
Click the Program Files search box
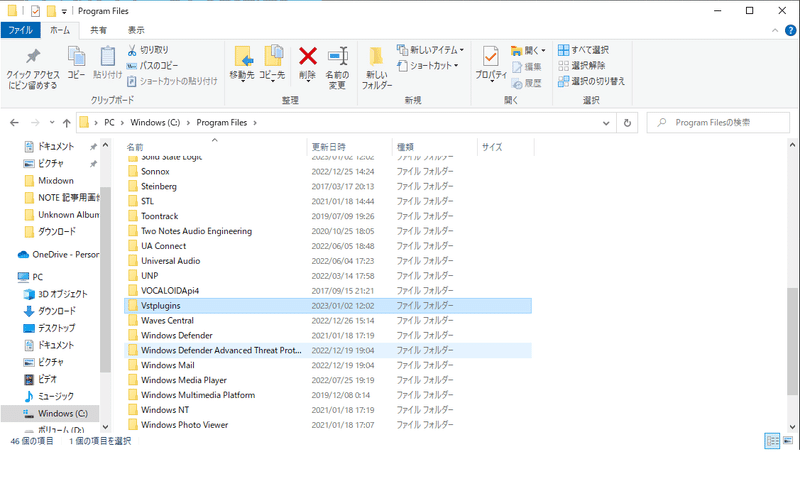pos(718,122)
